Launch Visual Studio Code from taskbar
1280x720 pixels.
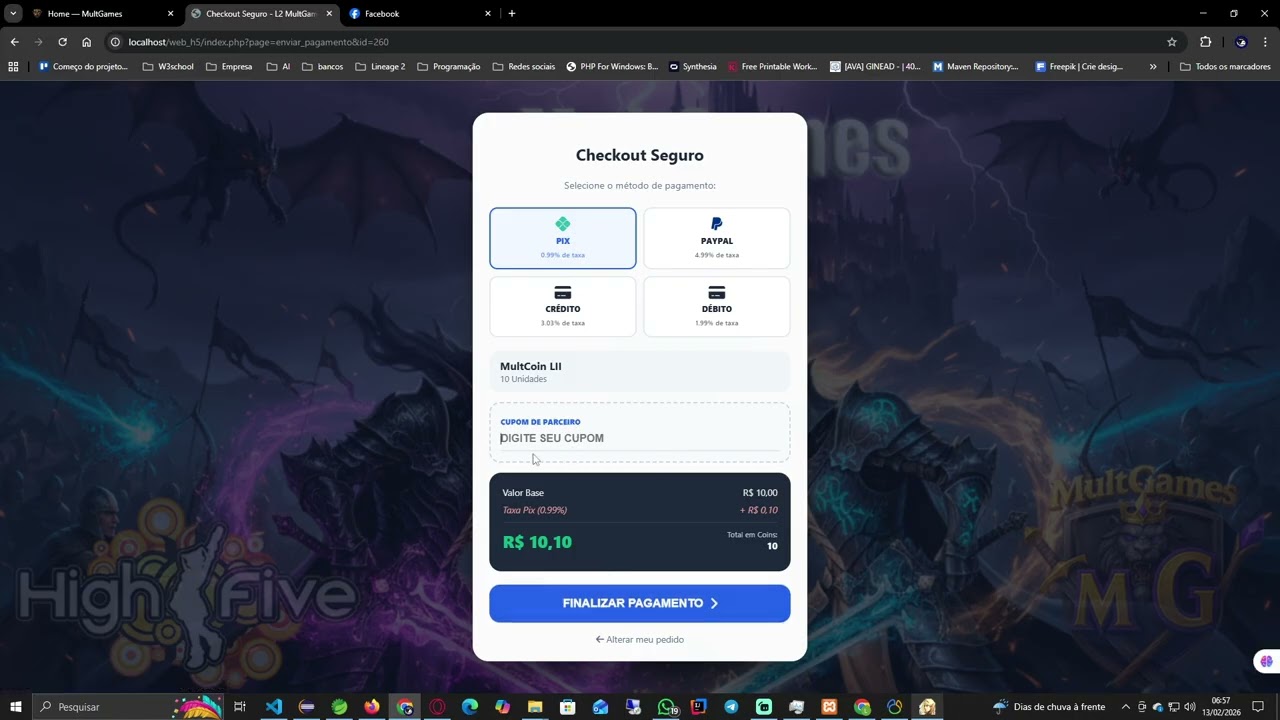point(273,707)
